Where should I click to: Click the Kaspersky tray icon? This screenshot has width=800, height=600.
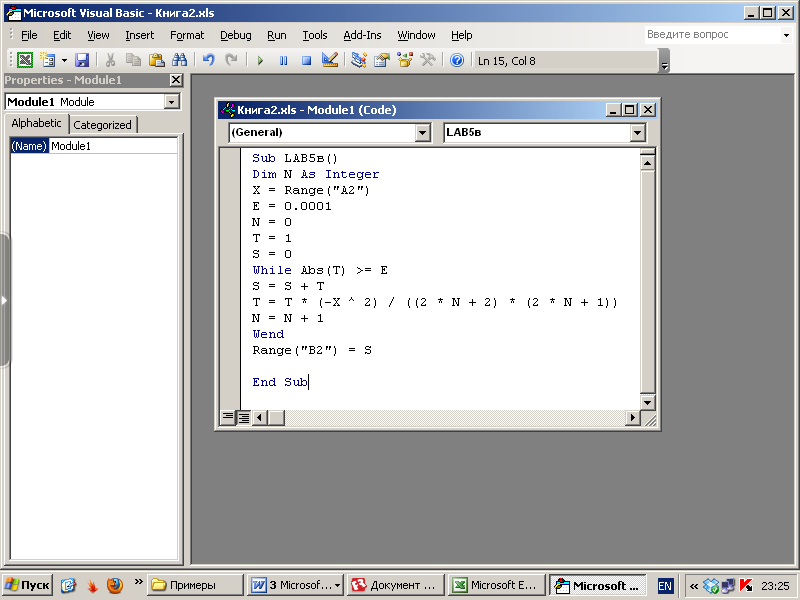click(745, 585)
